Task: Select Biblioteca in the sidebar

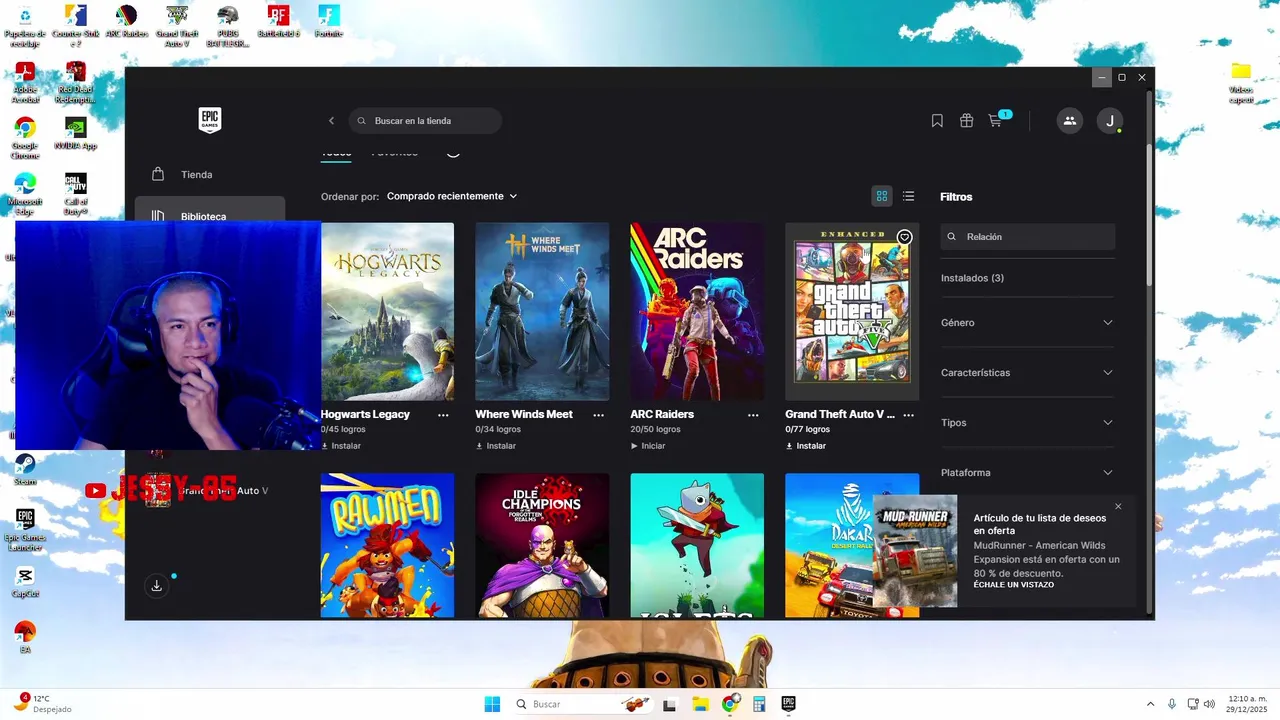Action: (210, 214)
